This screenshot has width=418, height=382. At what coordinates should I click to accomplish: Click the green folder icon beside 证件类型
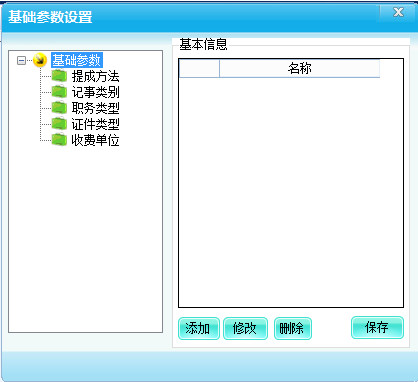59,124
